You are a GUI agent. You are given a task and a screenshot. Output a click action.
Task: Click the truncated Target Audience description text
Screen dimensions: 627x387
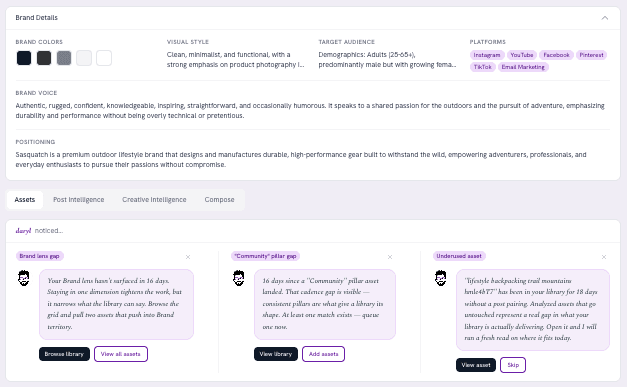[387, 60]
